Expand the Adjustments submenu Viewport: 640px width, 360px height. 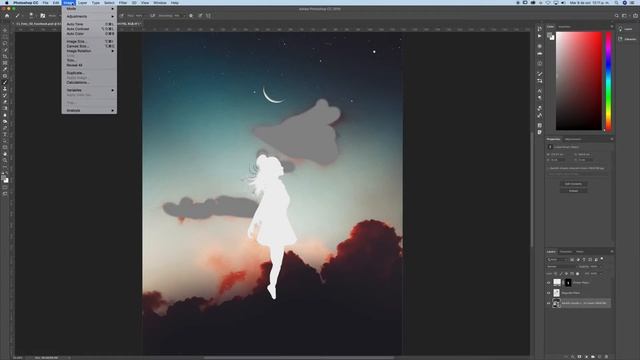pos(89,16)
